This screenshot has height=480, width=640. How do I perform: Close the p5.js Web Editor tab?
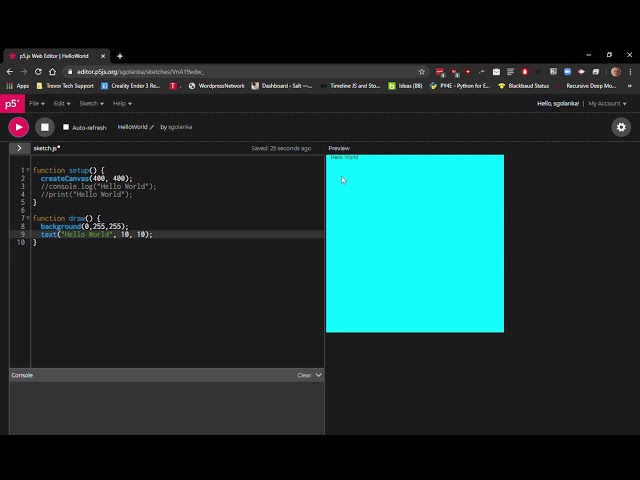103,56
